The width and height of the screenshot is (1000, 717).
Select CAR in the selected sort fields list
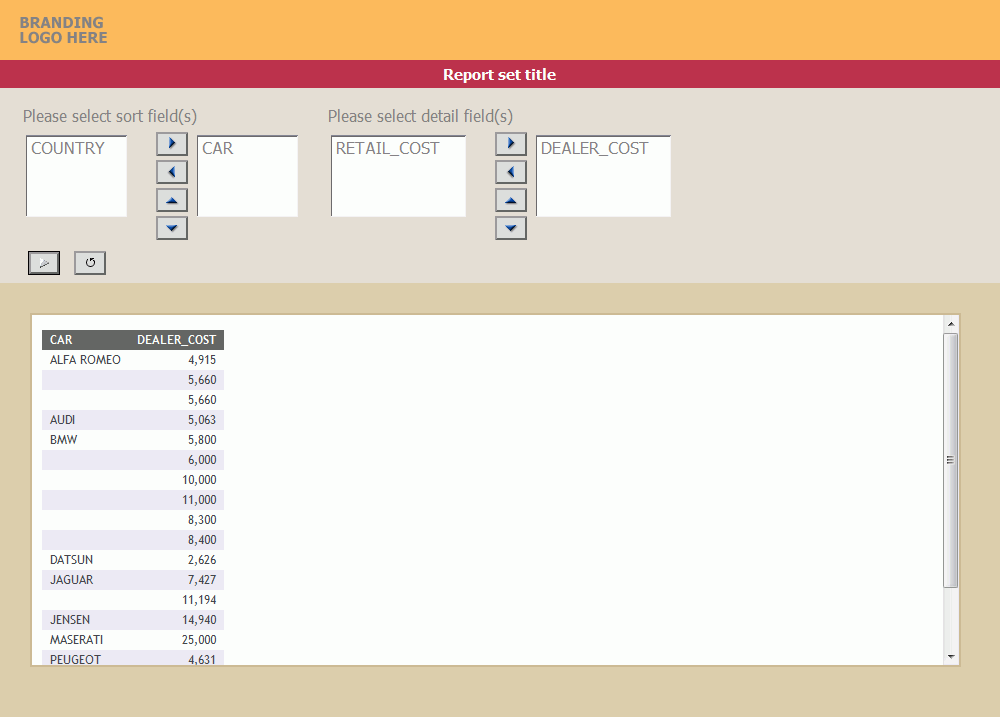point(217,148)
